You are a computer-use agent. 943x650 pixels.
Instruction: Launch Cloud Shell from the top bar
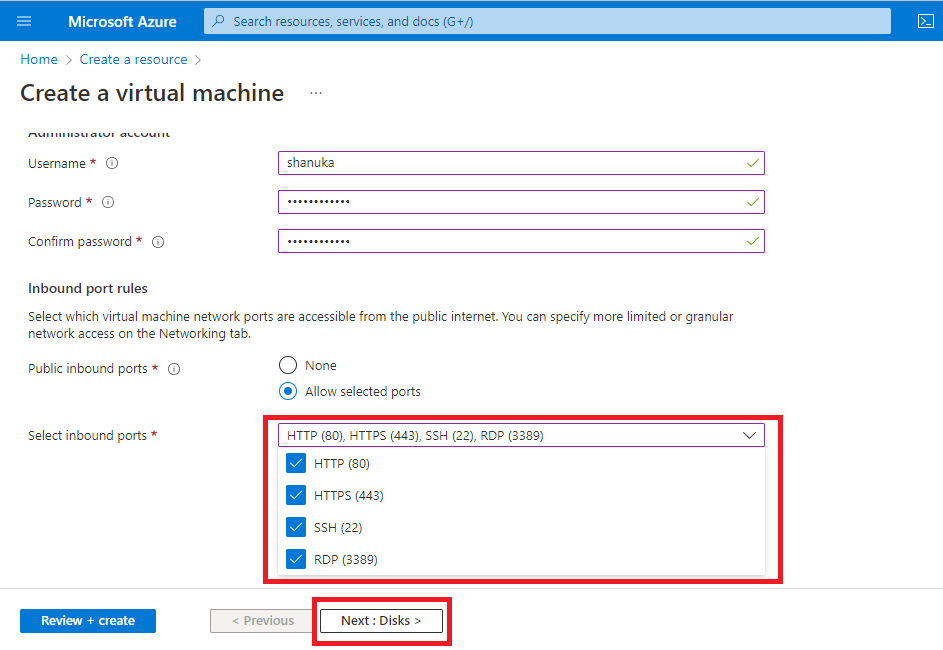tap(925, 21)
